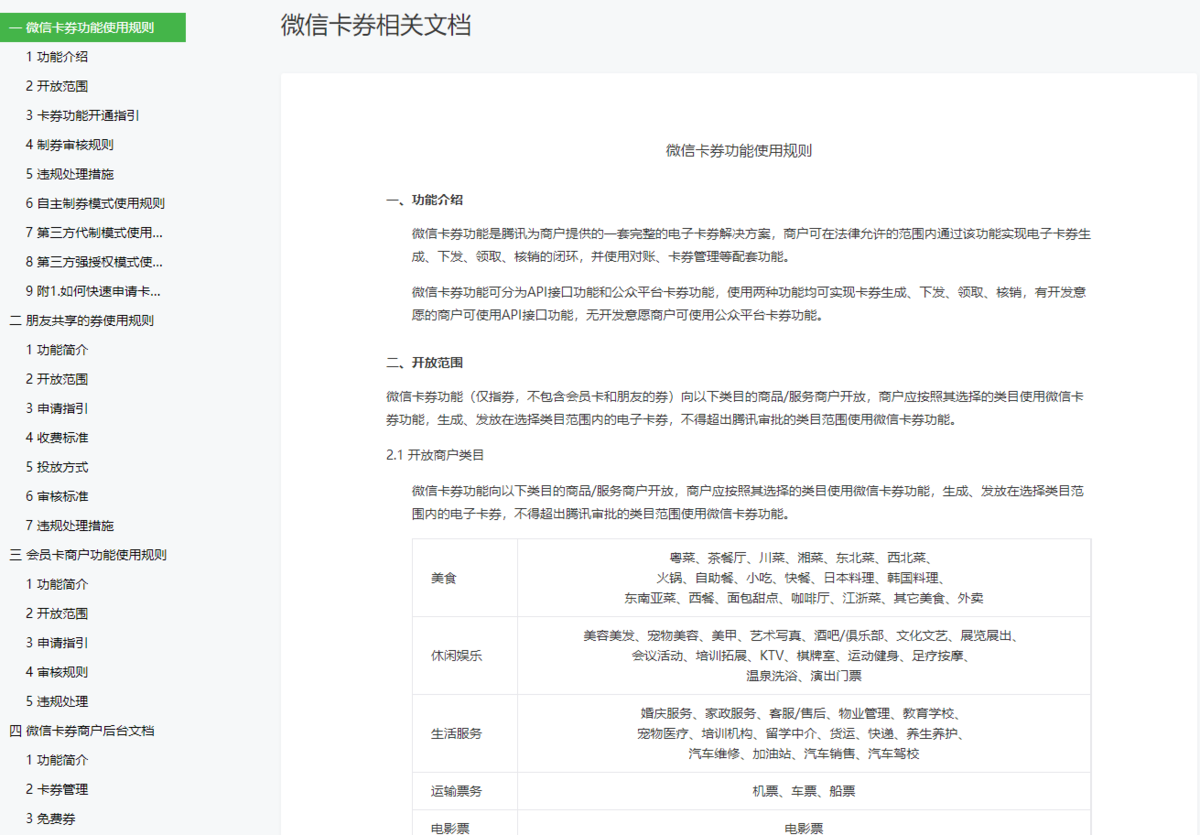1200x835 pixels.
Task: Open the 1 功能介绍 sidebar entry
Action: [57, 57]
